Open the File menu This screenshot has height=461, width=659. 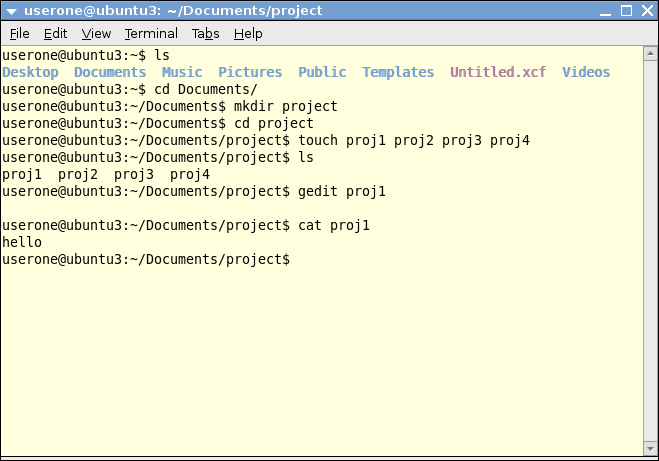20,34
